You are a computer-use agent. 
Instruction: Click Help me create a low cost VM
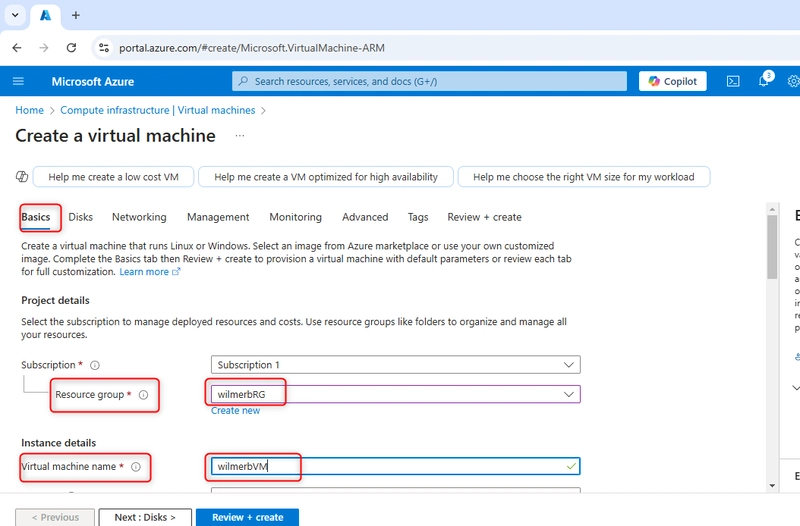113,177
